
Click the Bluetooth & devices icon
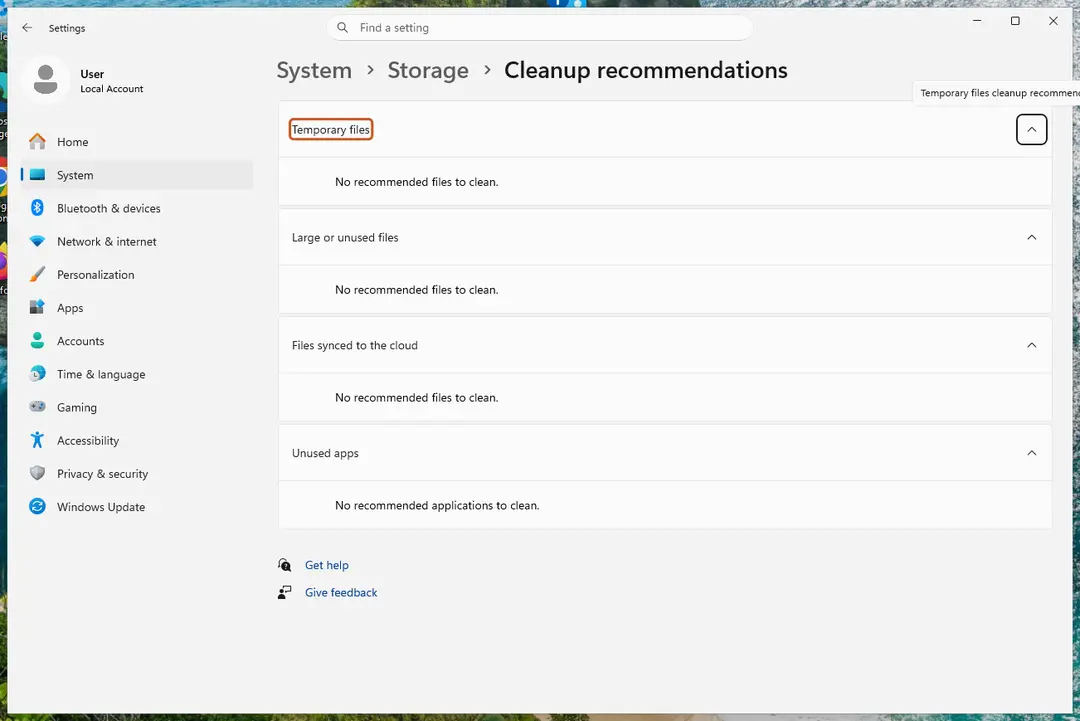click(x=37, y=208)
